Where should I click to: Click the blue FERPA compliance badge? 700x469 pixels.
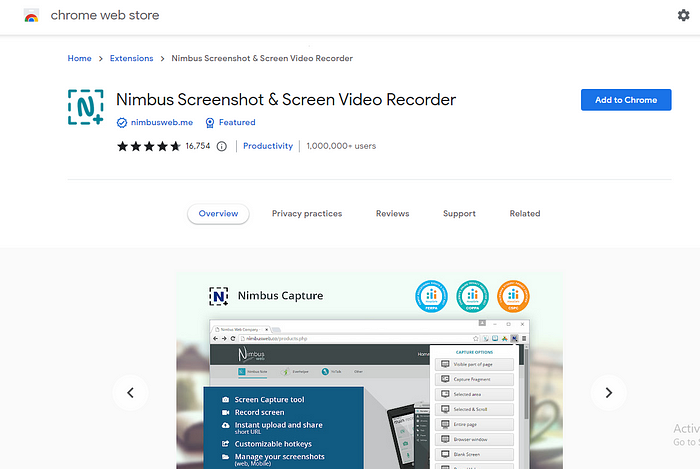[x=431, y=296]
